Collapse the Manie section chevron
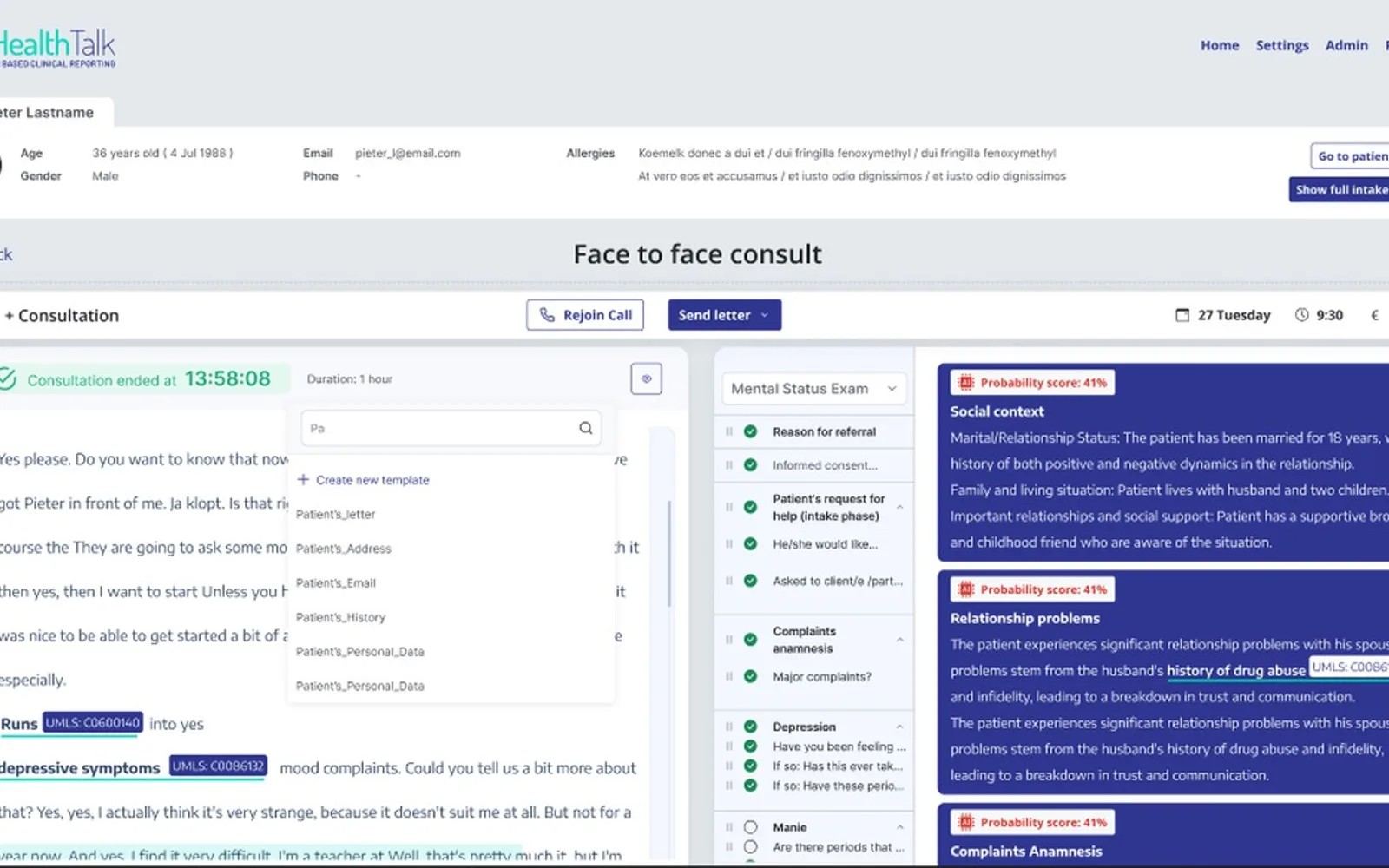Viewport: 1389px width, 868px height. click(899, 827)
